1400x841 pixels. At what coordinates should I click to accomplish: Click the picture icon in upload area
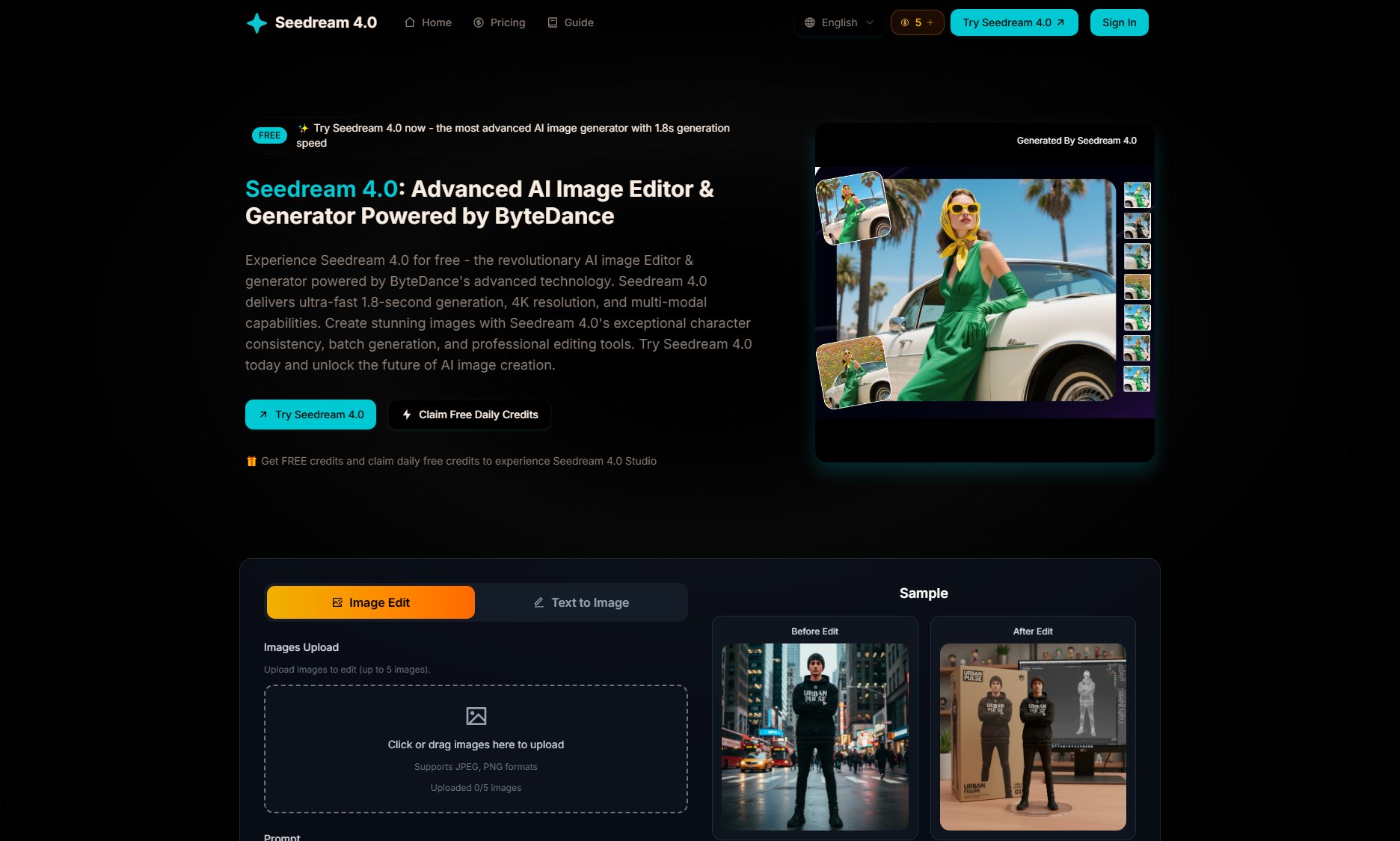tap(476, 716)
